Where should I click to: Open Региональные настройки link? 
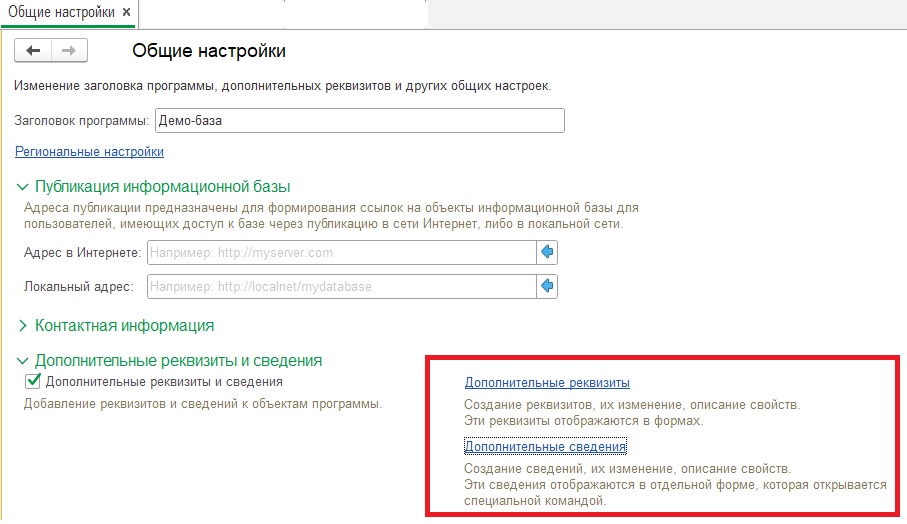pyautogui.click(x=89, y=152)
